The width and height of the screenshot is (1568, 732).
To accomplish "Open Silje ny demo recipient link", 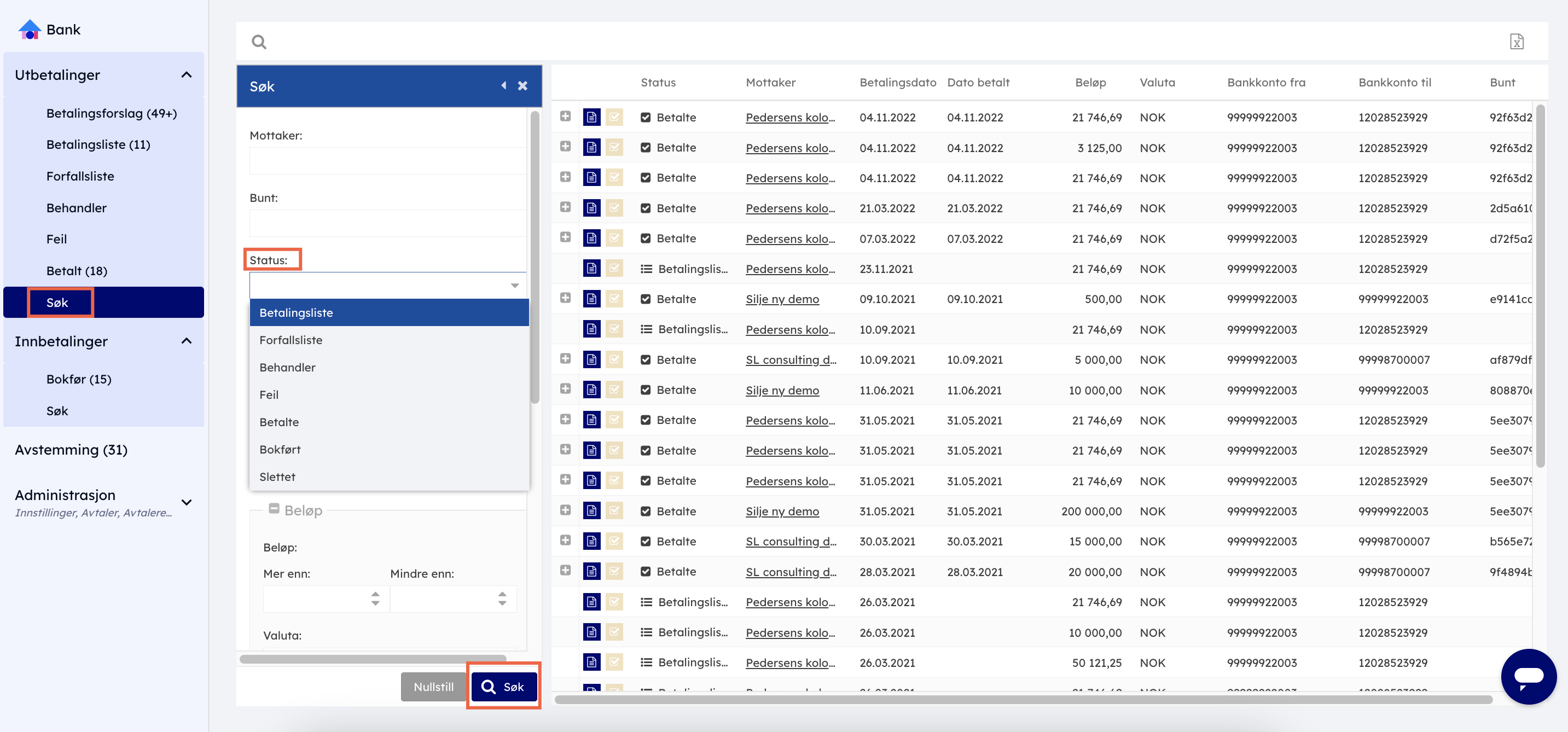I will (x=782, y=299).
